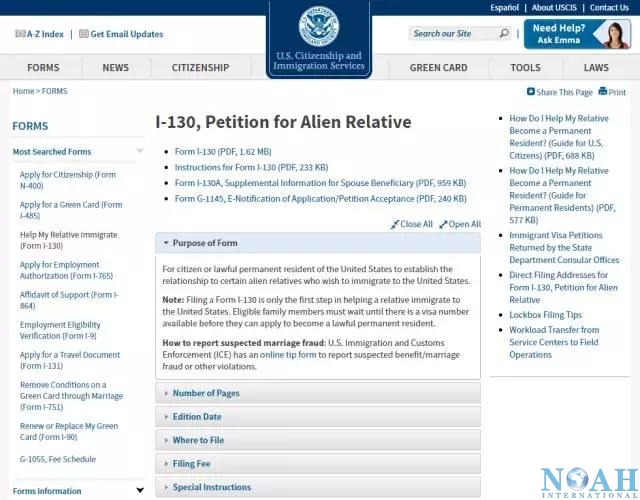Viewport: 640px width, 500px height.
Task: Open Apply for Citizenship (Form N-400)
Action: point(68,180)
